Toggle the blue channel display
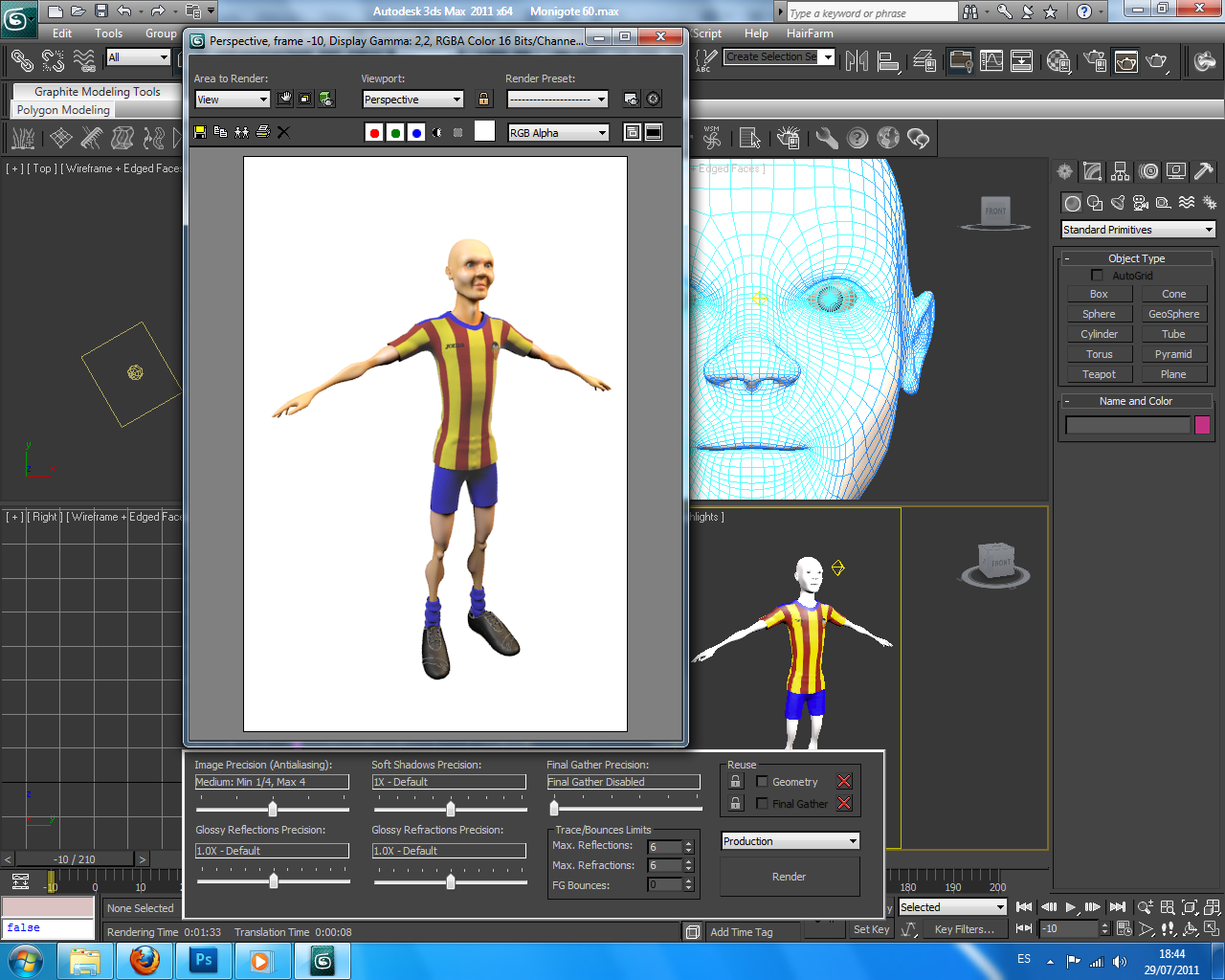The height and width of the screenshot is (980, 1225). point(416,133)
